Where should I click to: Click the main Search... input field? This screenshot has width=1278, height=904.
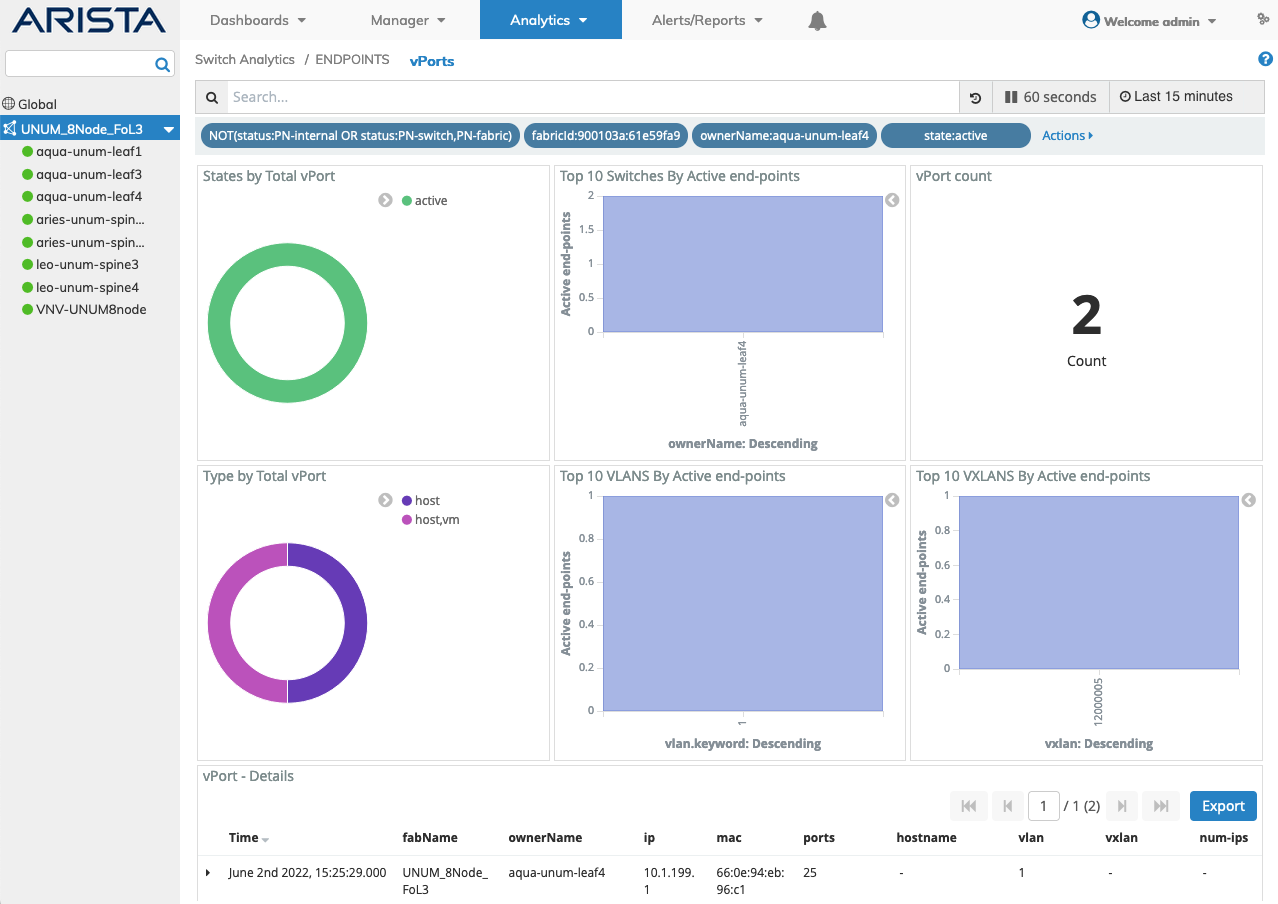pos(592,97)
